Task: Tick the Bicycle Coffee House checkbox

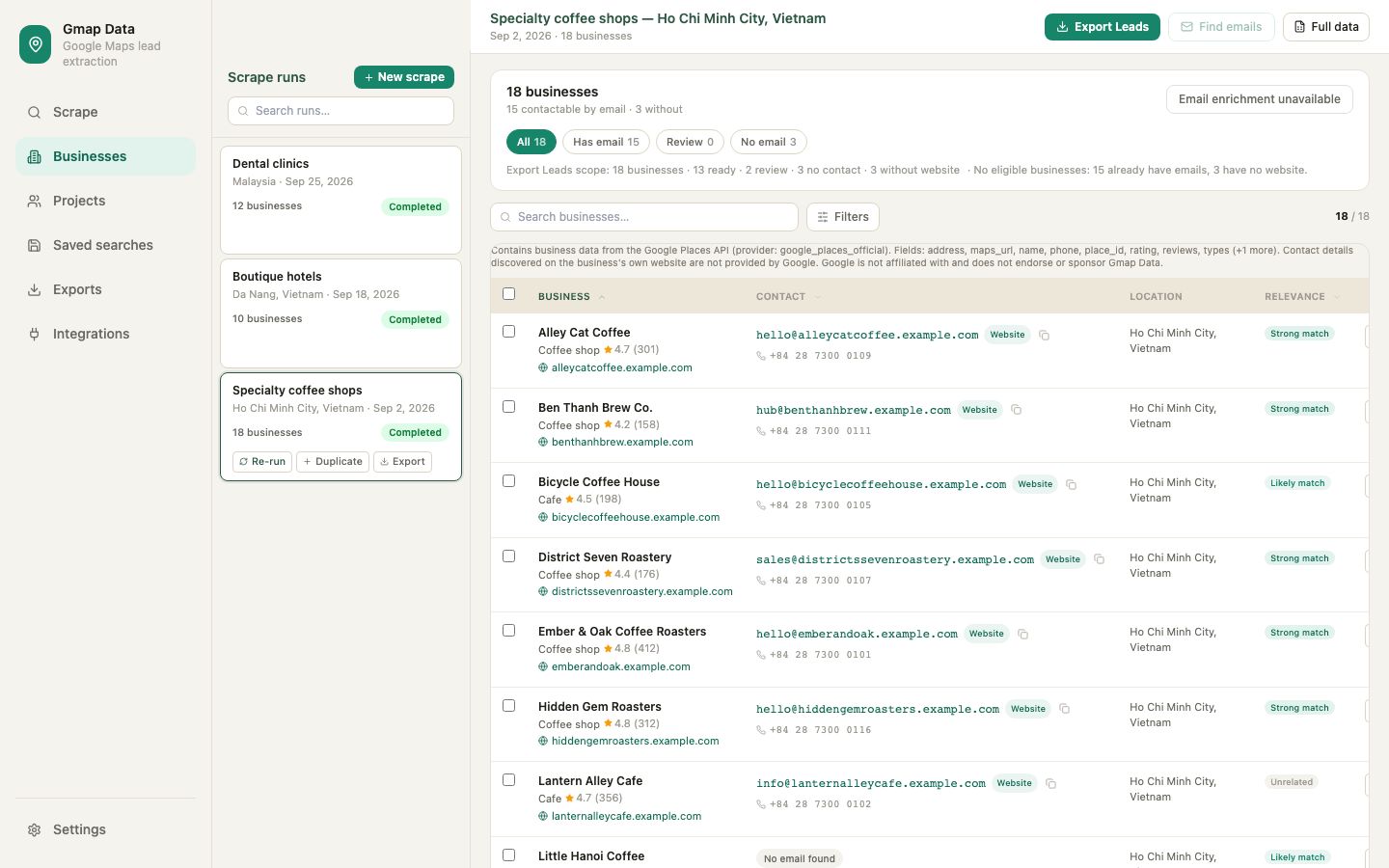Action: coord(509,481)
